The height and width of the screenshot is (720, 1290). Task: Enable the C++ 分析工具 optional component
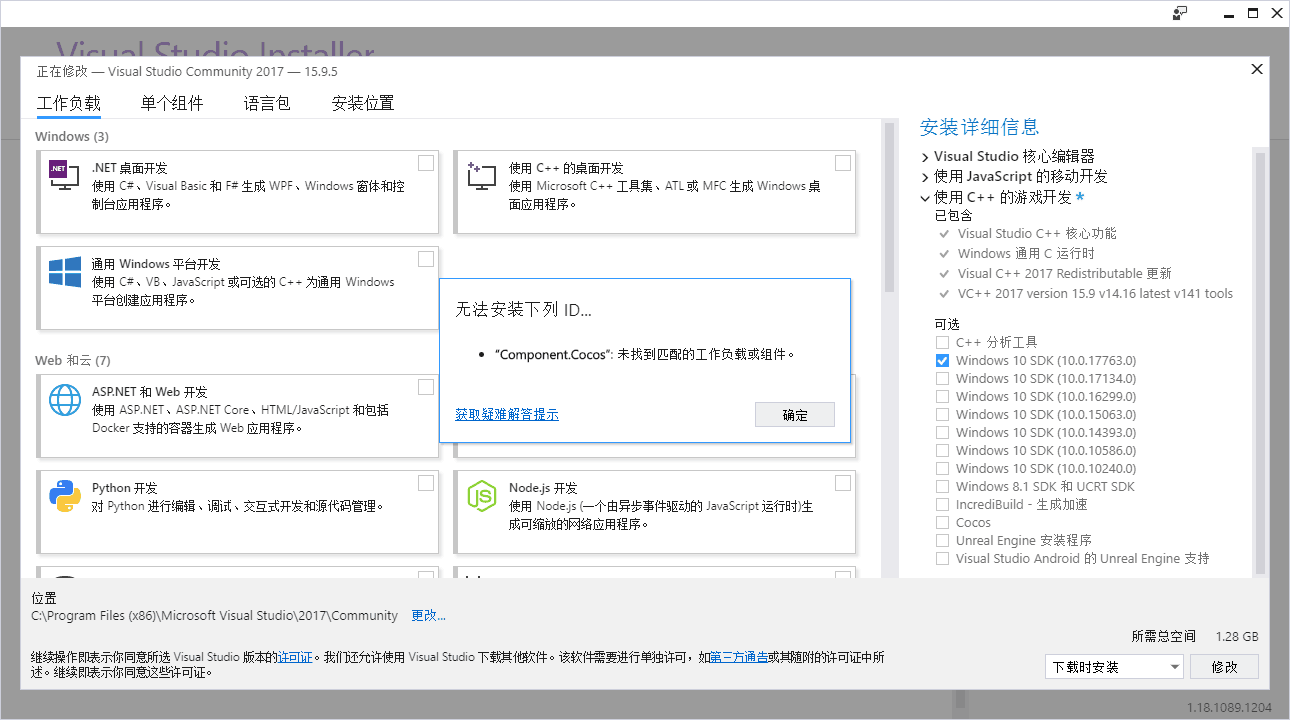pos(942,342)
